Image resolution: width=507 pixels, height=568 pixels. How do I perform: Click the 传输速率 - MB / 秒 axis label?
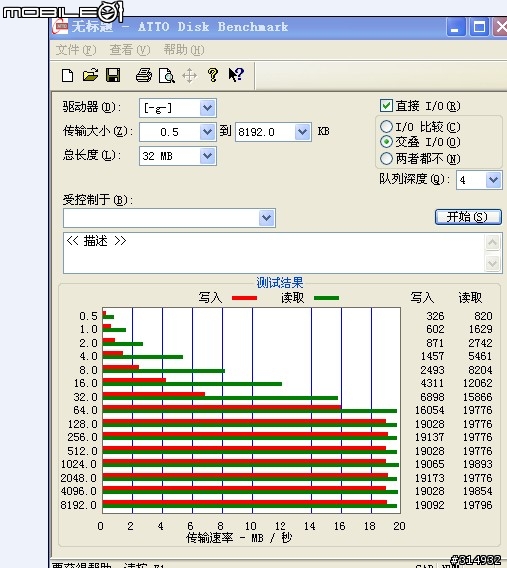239,538
